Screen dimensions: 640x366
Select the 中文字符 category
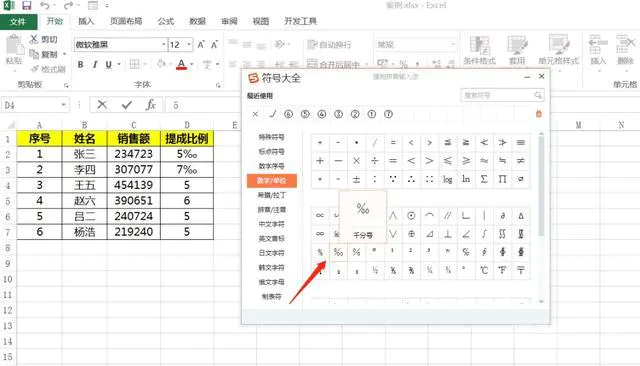click(x=271, y=224)
